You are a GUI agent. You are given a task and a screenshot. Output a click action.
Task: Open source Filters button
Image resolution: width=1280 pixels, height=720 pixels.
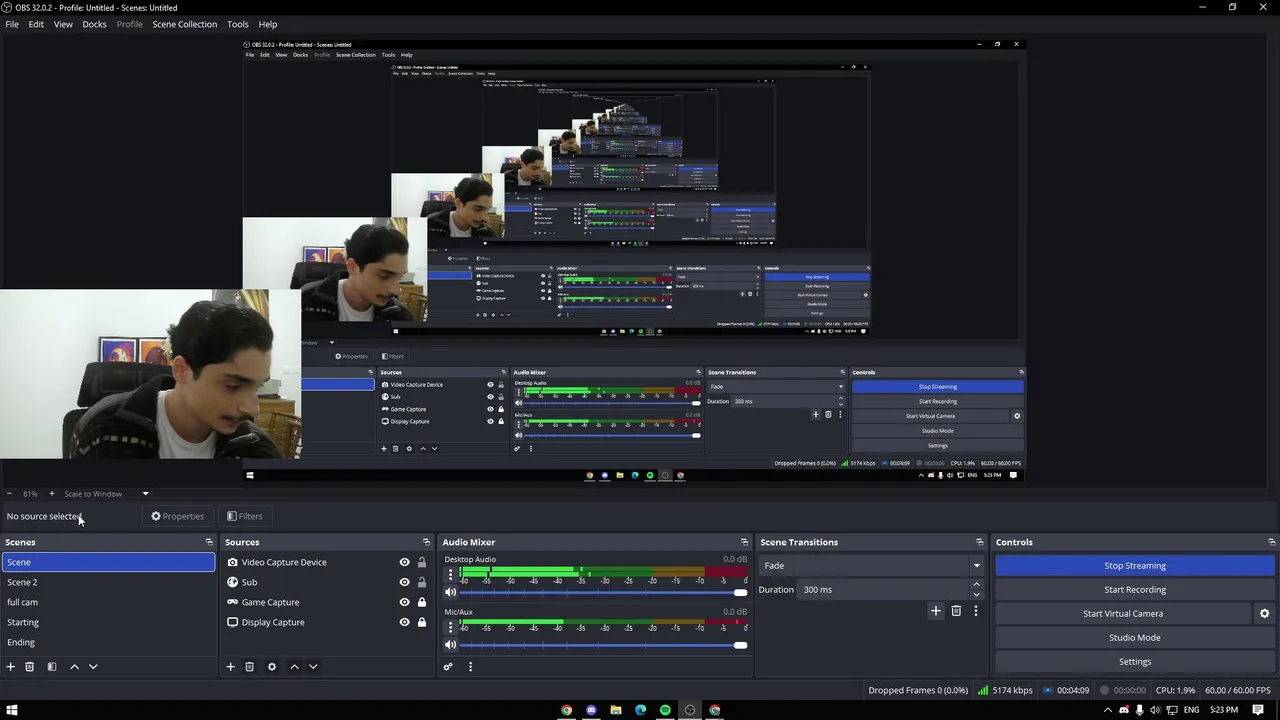tap(245, 517)
